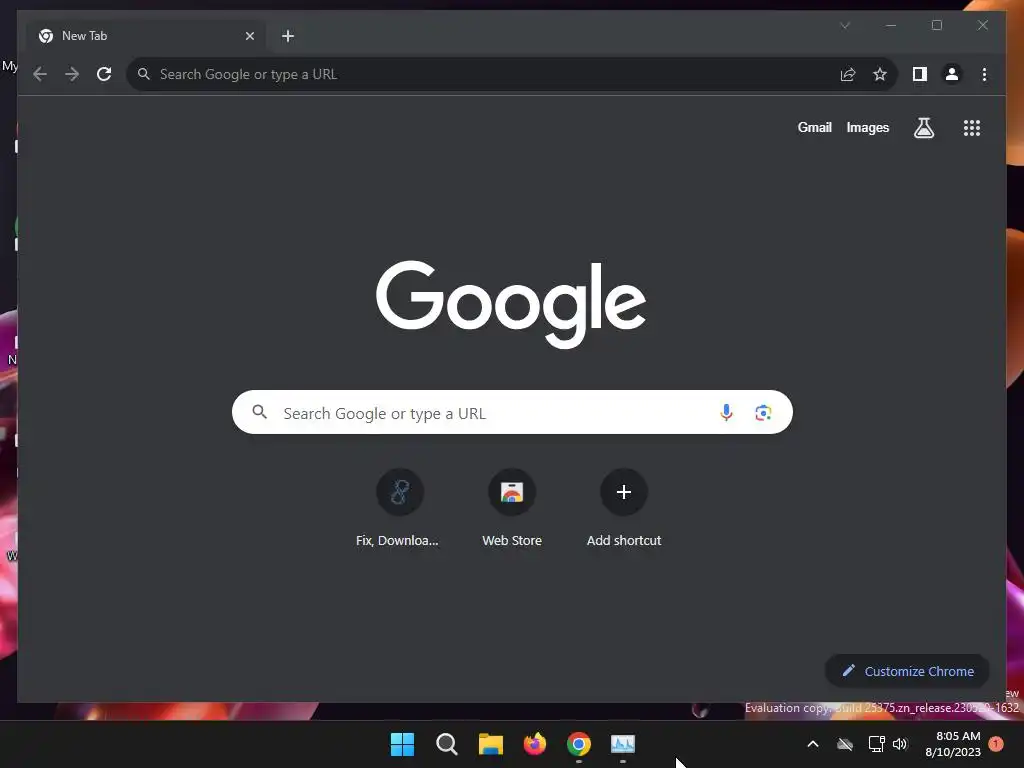Image resolution: width=1024 pixels, height=768 pixels.
Task: Open File Explorer from the taskbar
Action: tap(490, 744)
